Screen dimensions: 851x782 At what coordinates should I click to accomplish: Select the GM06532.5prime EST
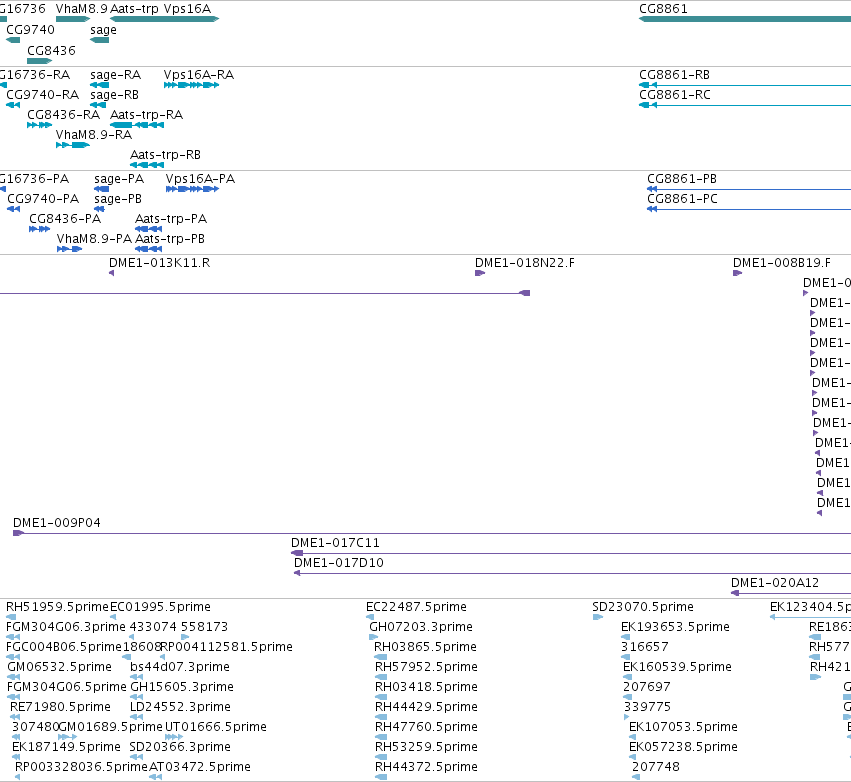(14, 678)
